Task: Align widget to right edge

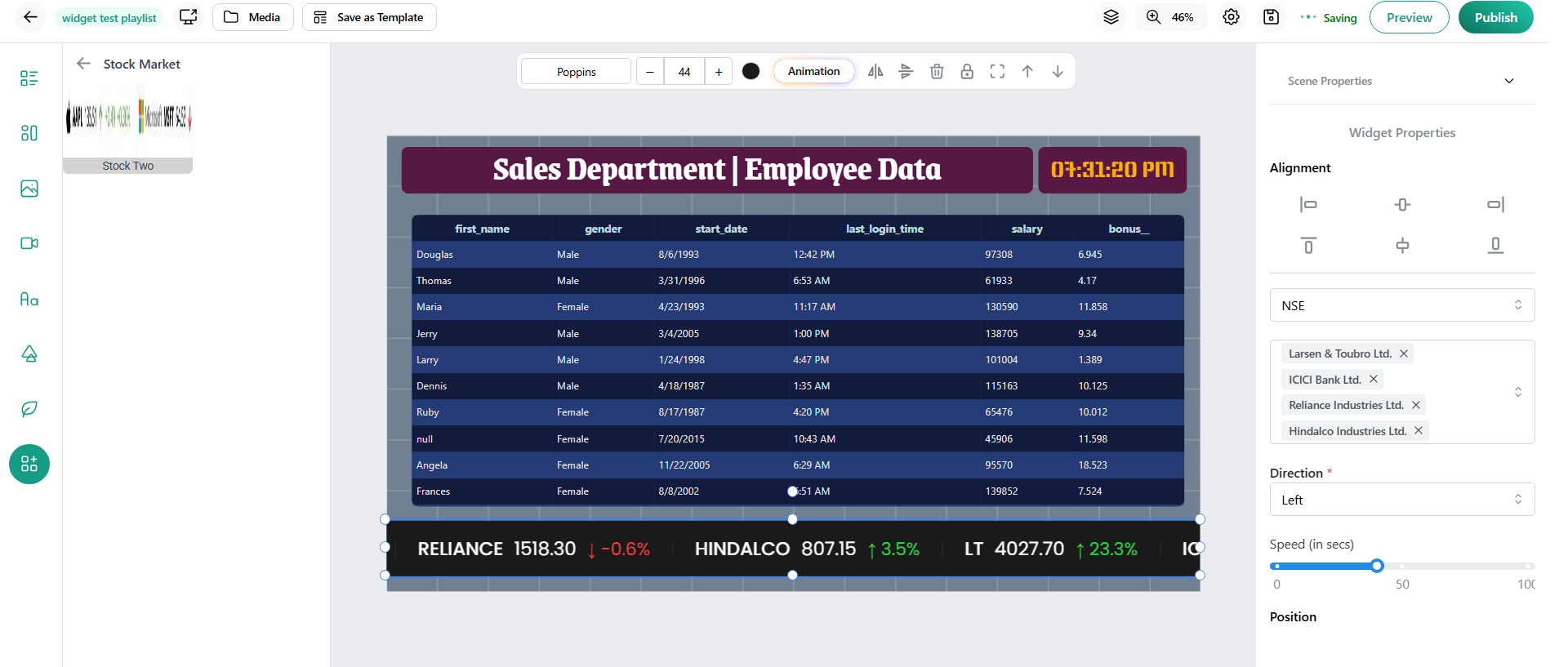Action: [1495, 204]
